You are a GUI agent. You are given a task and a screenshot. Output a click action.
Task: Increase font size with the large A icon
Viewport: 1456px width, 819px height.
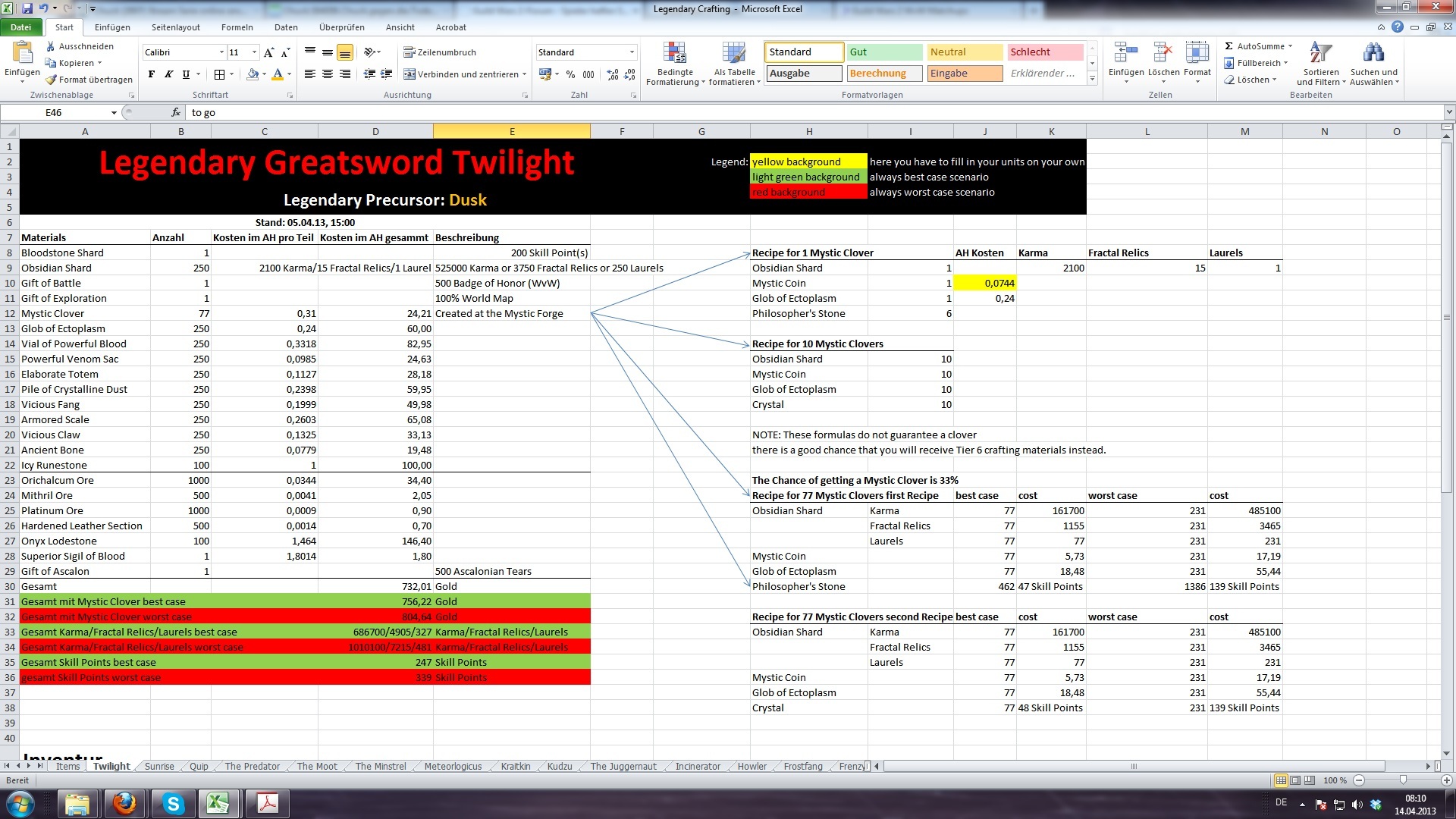click(x=268, y=52)
